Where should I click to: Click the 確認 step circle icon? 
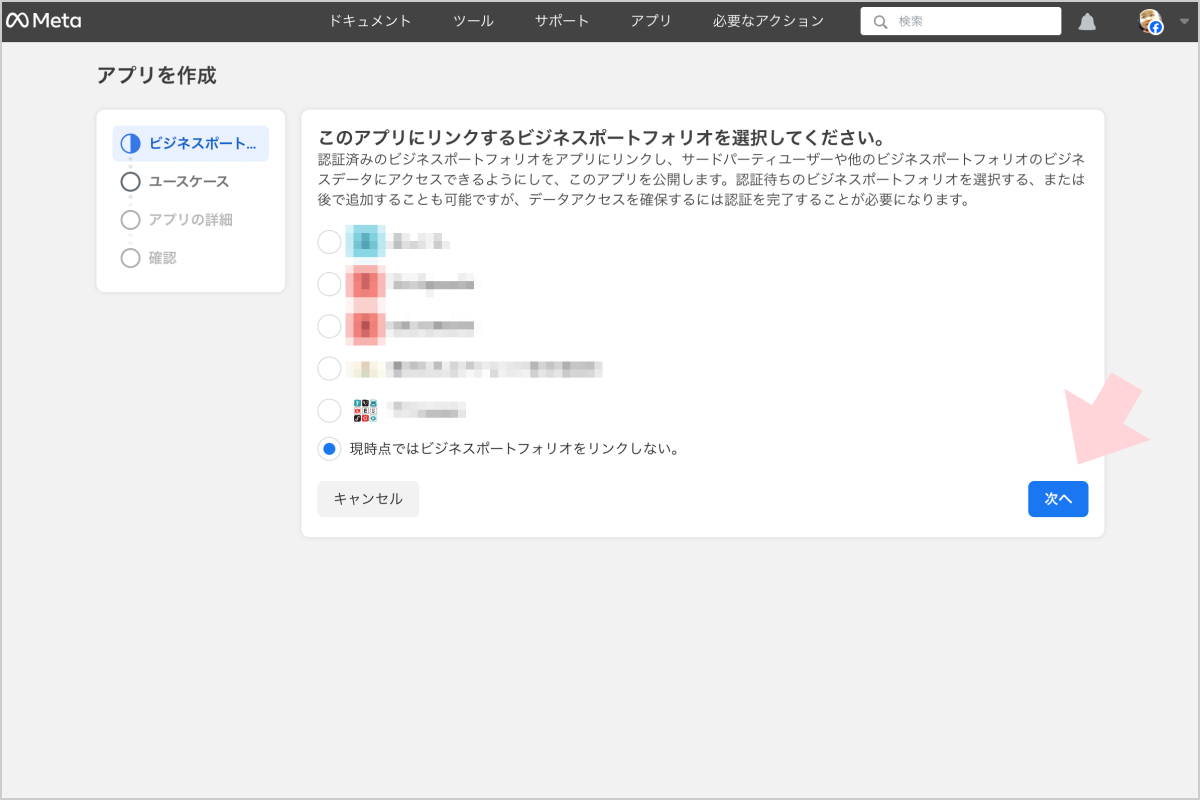[130, 258]
